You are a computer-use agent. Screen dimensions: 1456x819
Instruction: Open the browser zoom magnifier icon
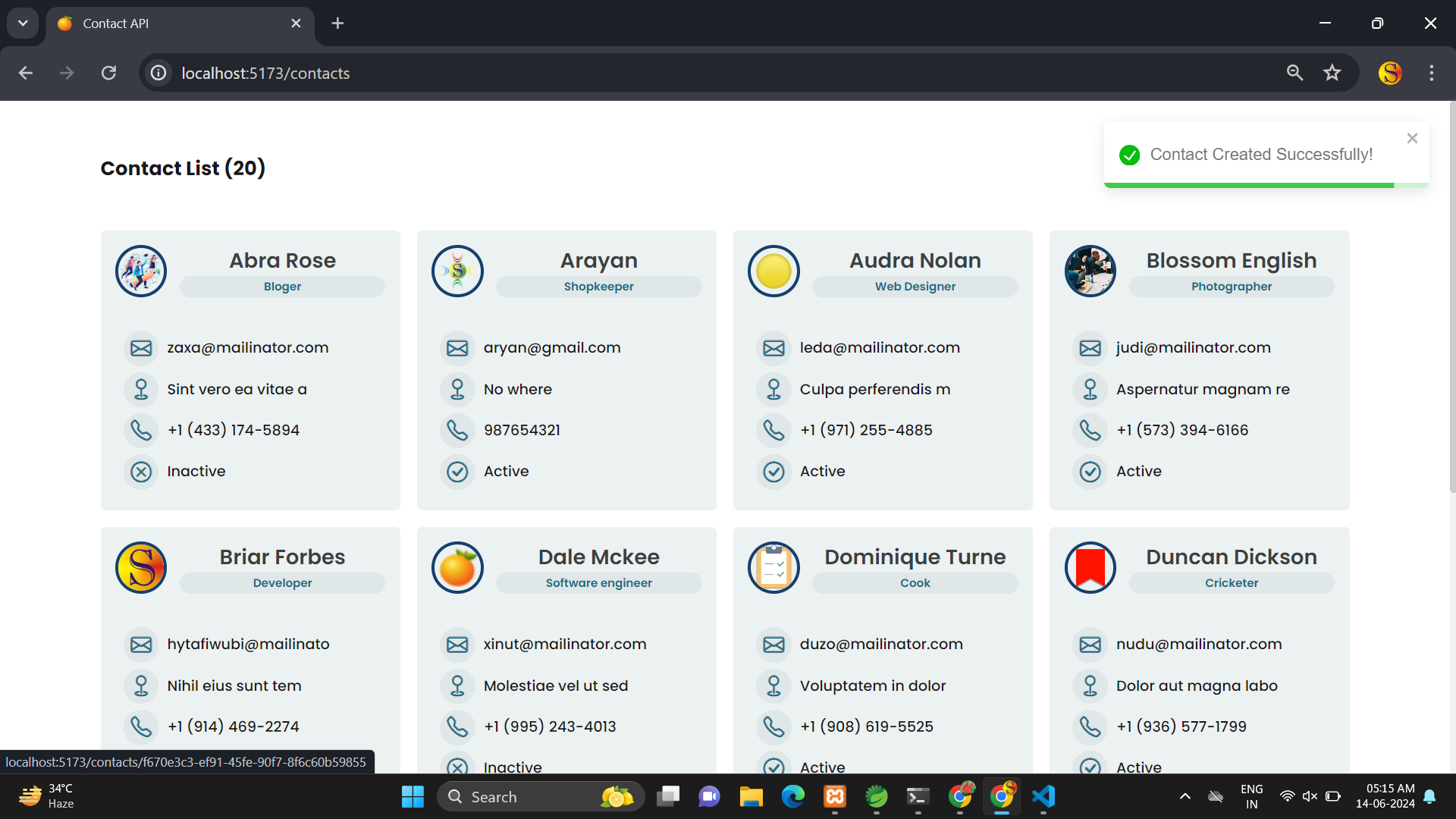tap(1294, 73)
